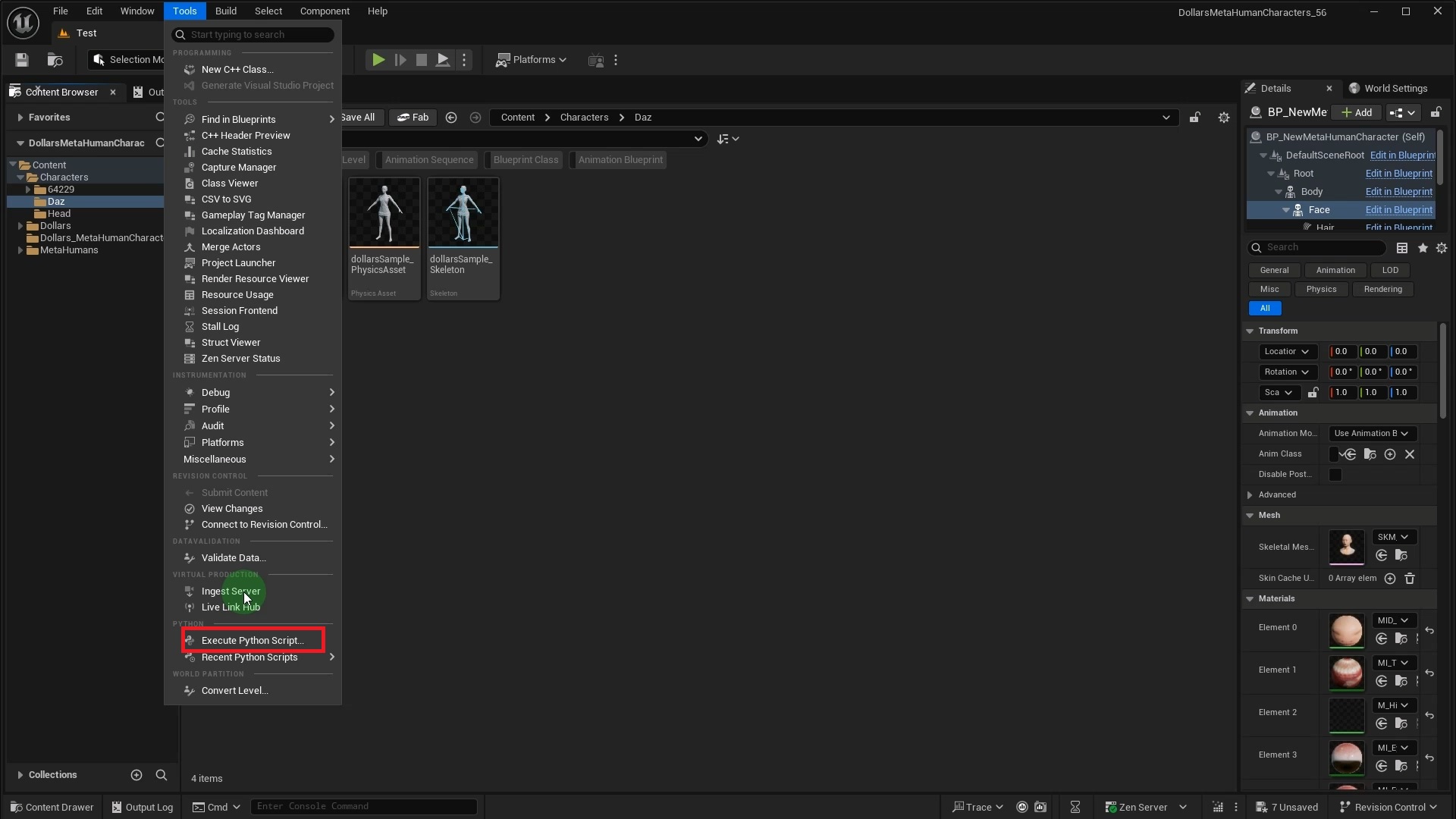
Task: Click the Disable Post Process checkbox
Action: pos(1335,475)
